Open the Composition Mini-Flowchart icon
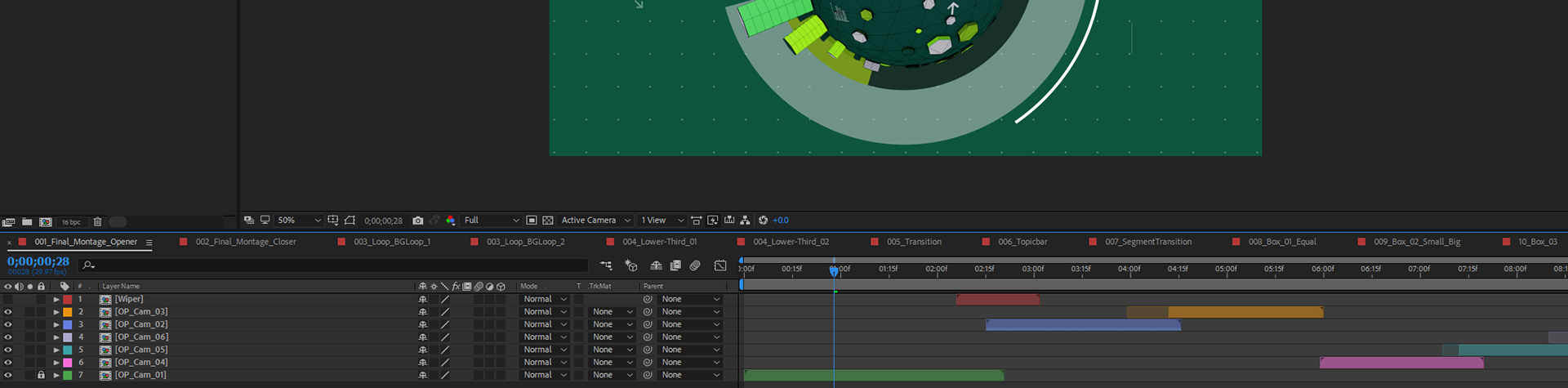 (606, 265)
